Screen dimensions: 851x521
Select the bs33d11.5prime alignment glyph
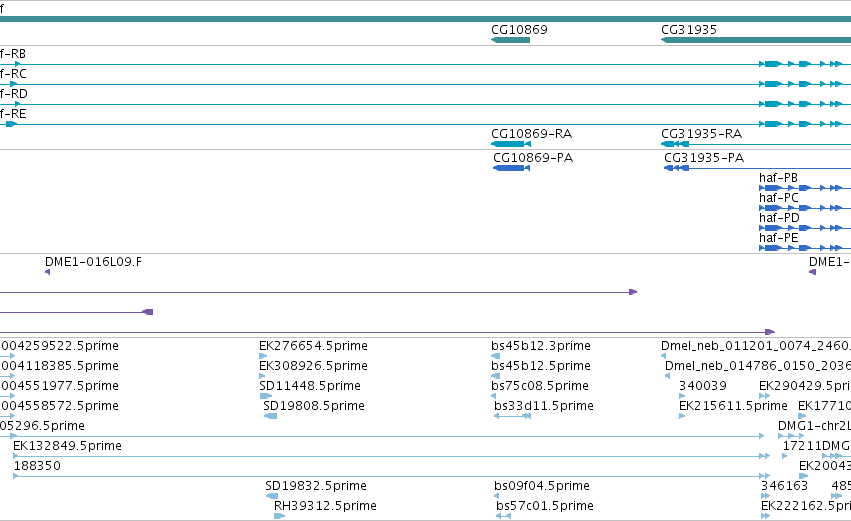512,416
